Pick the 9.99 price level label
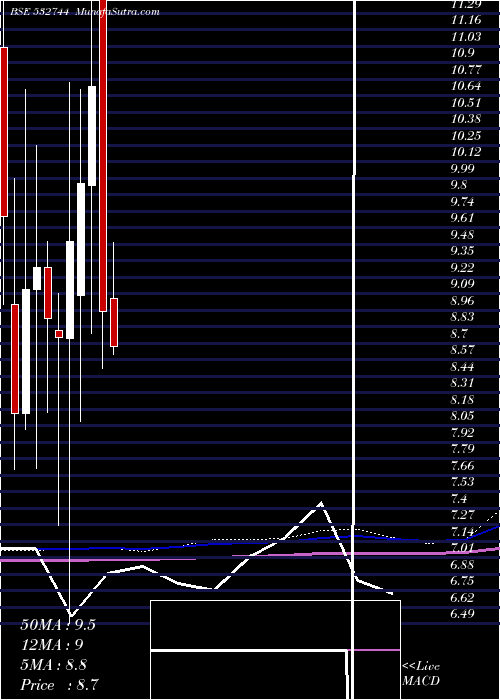 coord(463,169)
